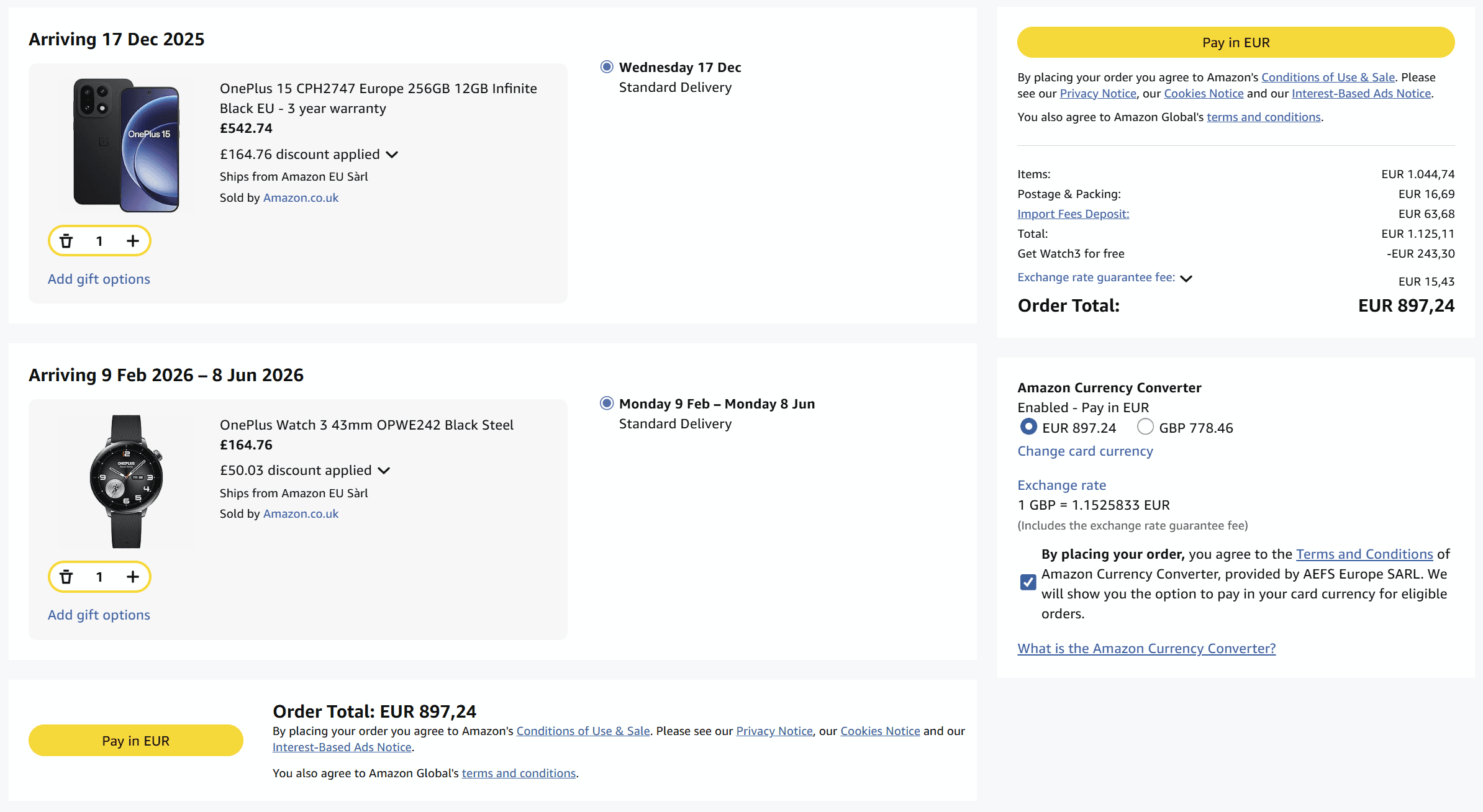Click the Exchange rate guarantee fee EUR 15,43 value

click(1426, 282)
